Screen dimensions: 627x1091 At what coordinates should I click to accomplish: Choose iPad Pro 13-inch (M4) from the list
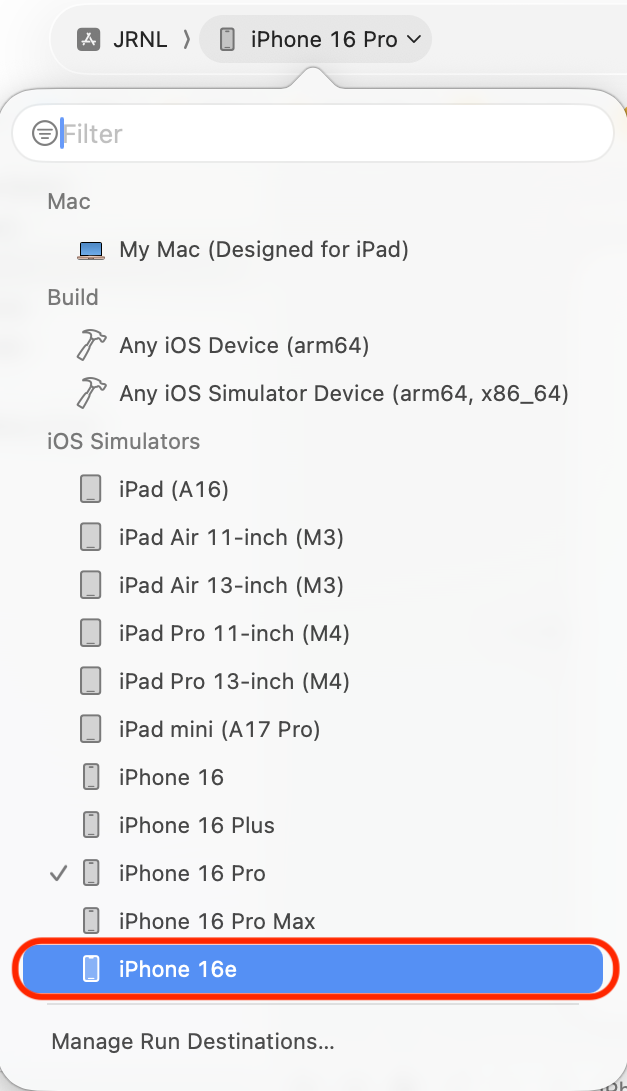(x=233, y=681)
